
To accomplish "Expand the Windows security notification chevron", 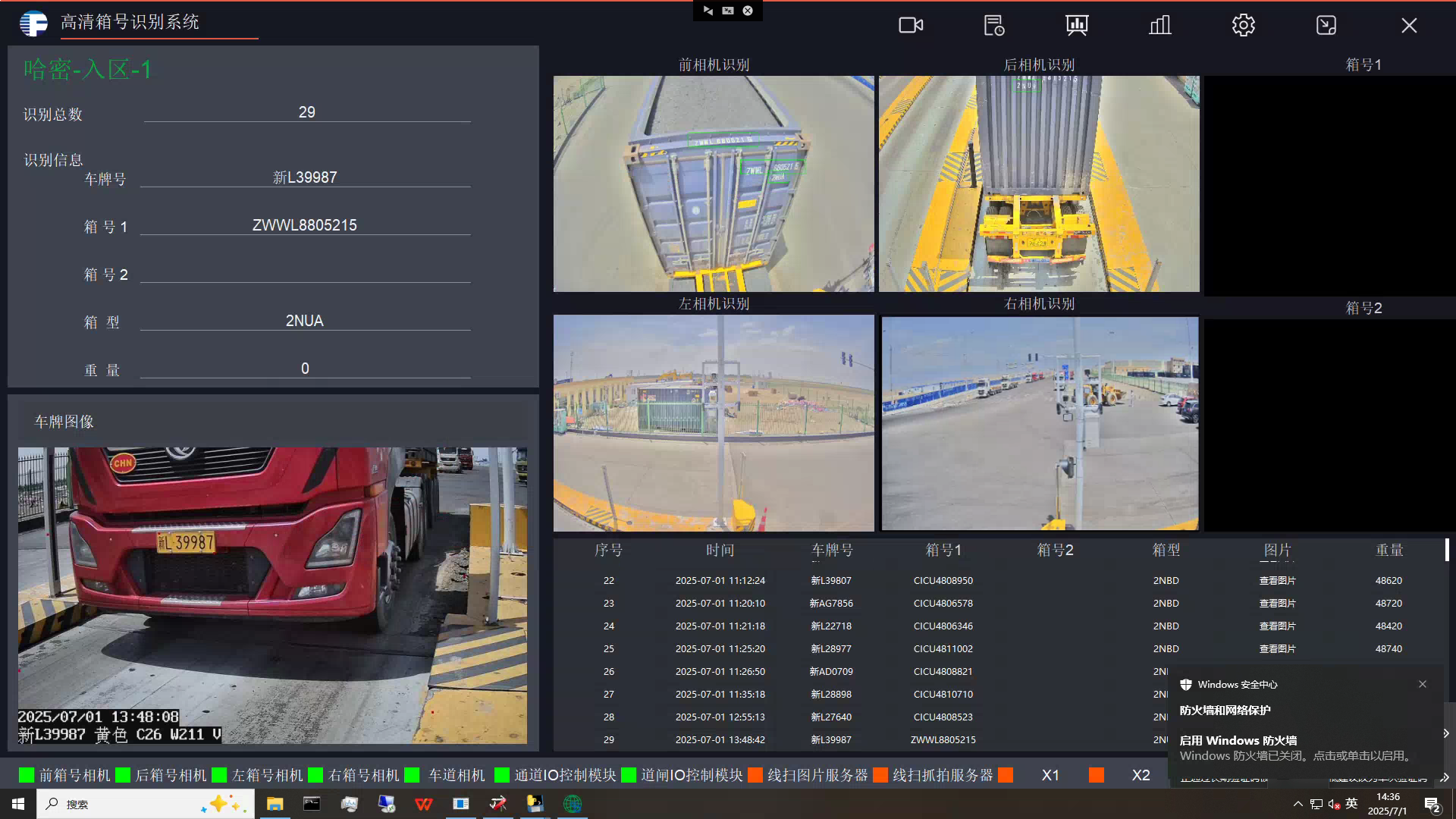I will coord(1445,733).
